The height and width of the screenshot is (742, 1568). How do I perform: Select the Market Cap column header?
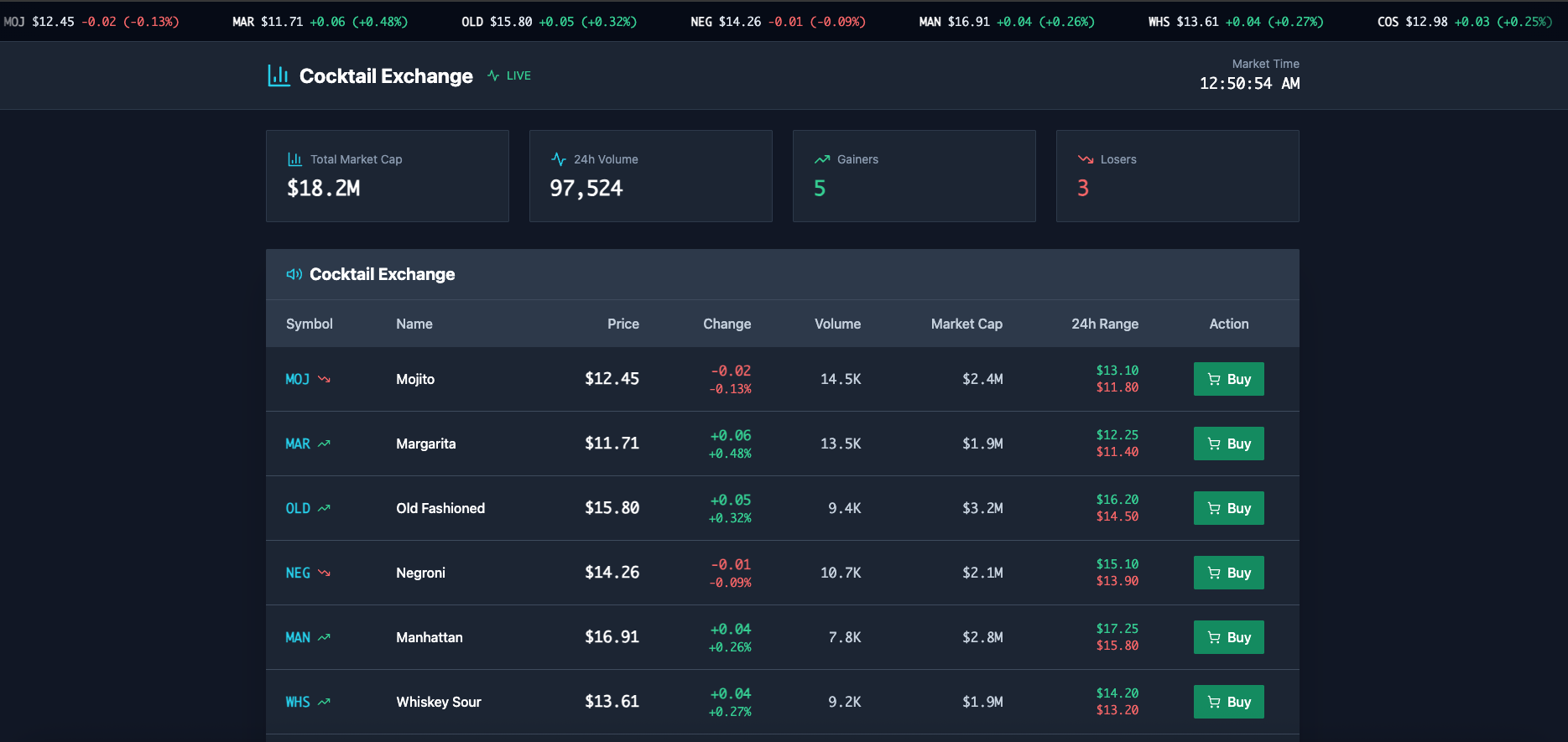[x=966, y=324]
